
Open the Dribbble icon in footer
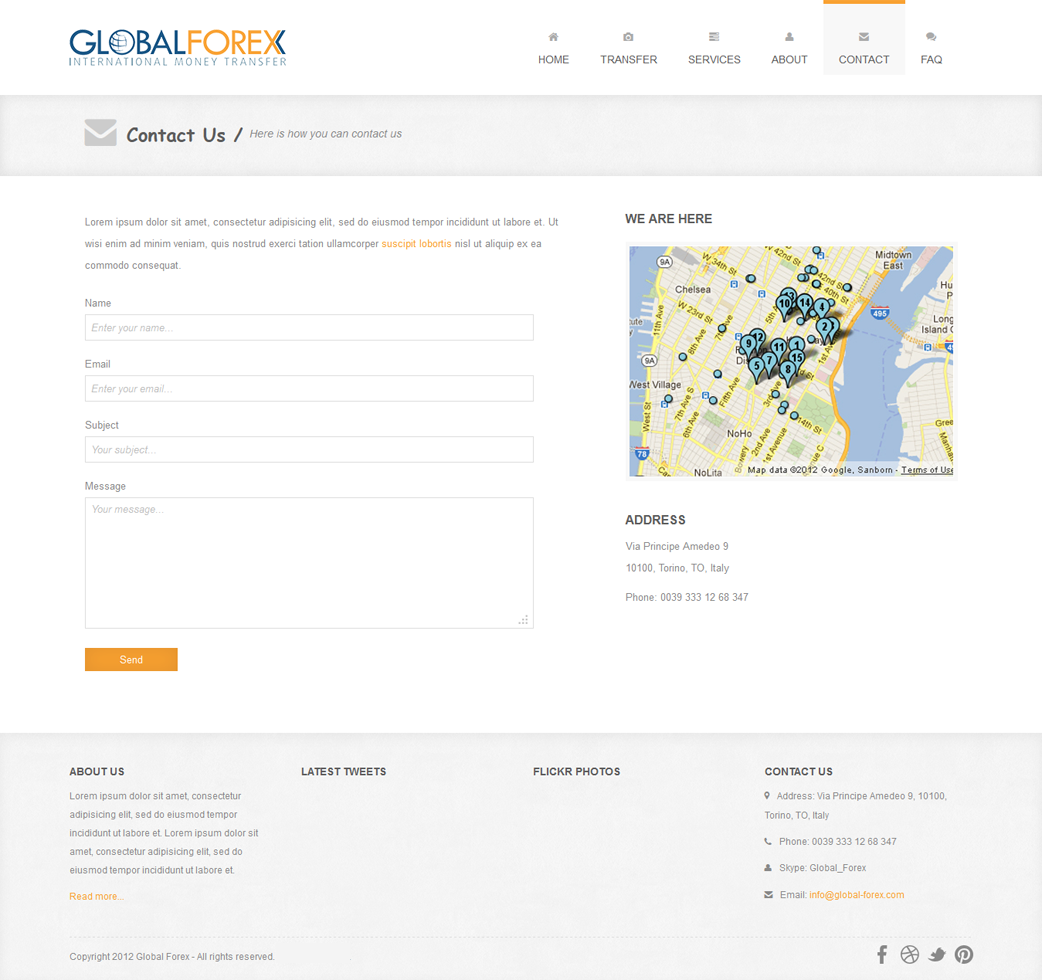(909, 955)
